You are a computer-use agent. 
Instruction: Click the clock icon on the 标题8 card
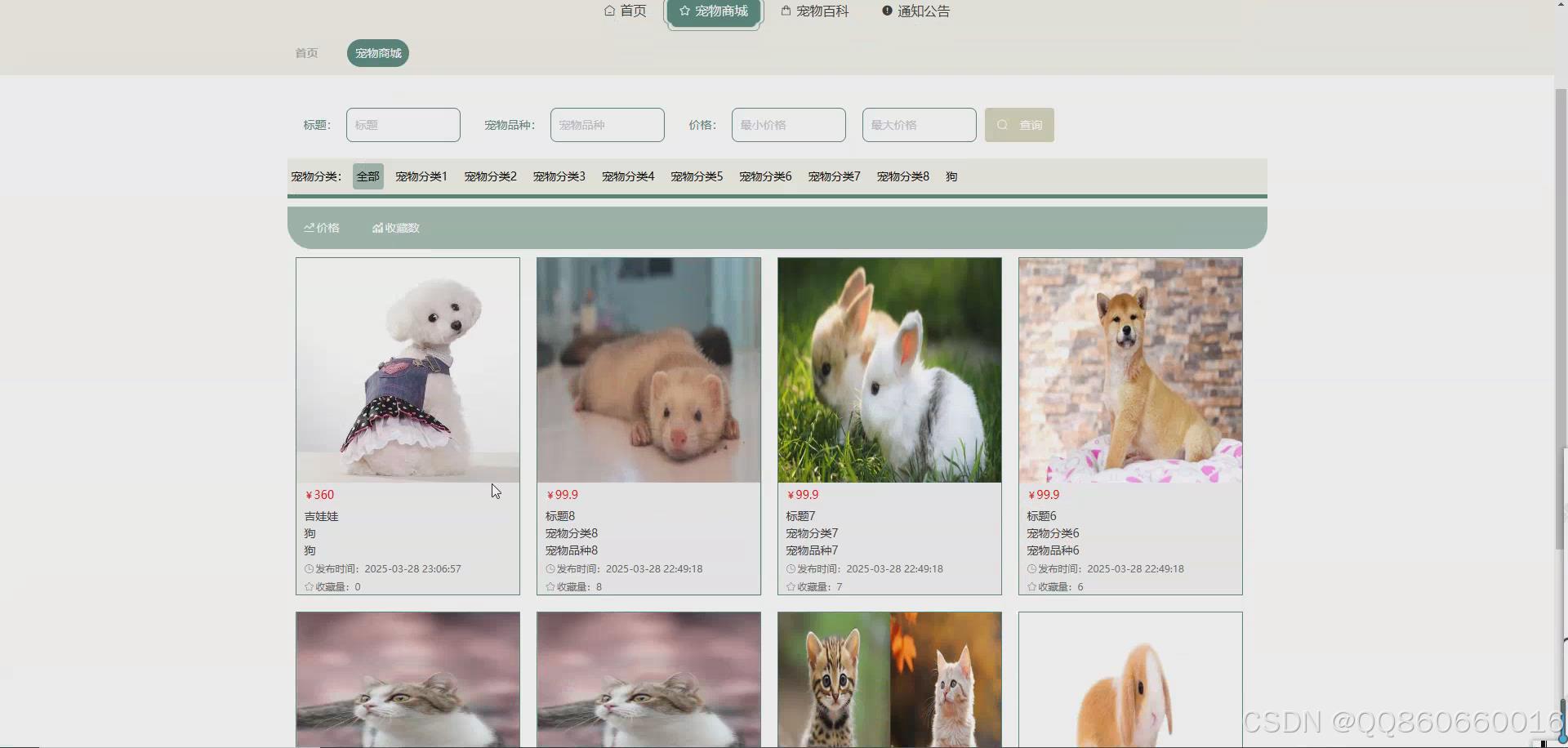[x=550, y=569]
